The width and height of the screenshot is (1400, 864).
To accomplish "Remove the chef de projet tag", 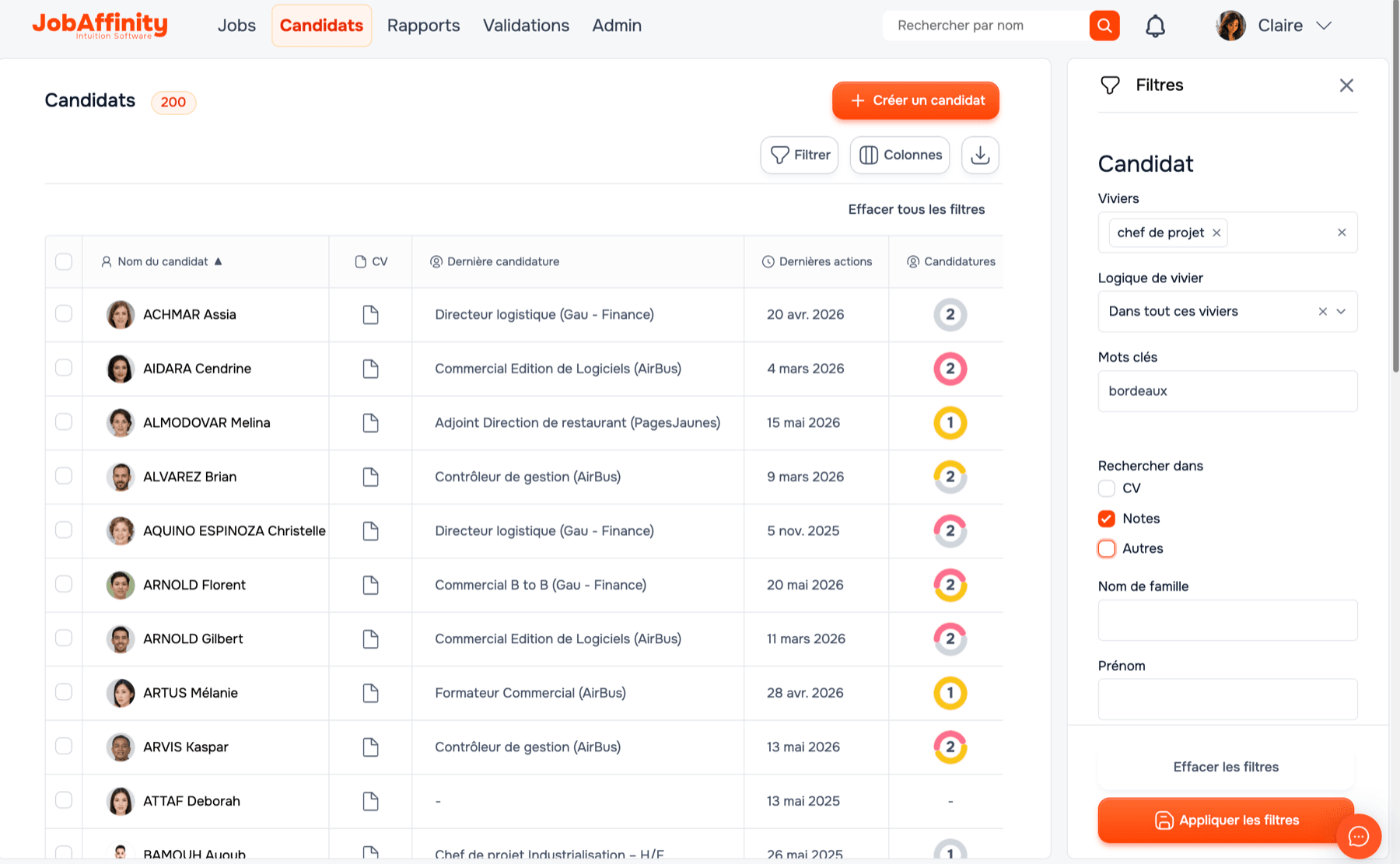I will (x=1216, y=233).
